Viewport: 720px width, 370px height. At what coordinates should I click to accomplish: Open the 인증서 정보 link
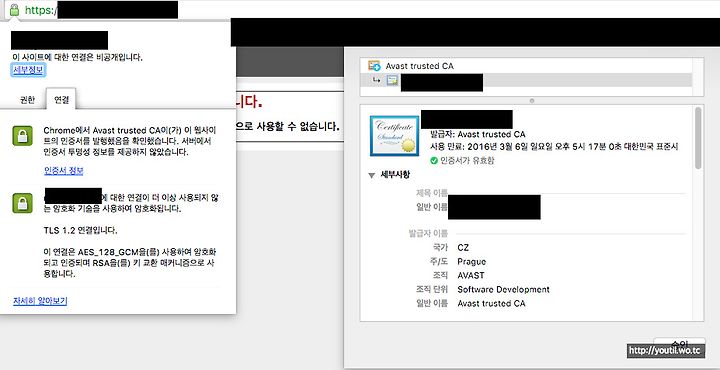pyautogui.click(x=64, y=171)
